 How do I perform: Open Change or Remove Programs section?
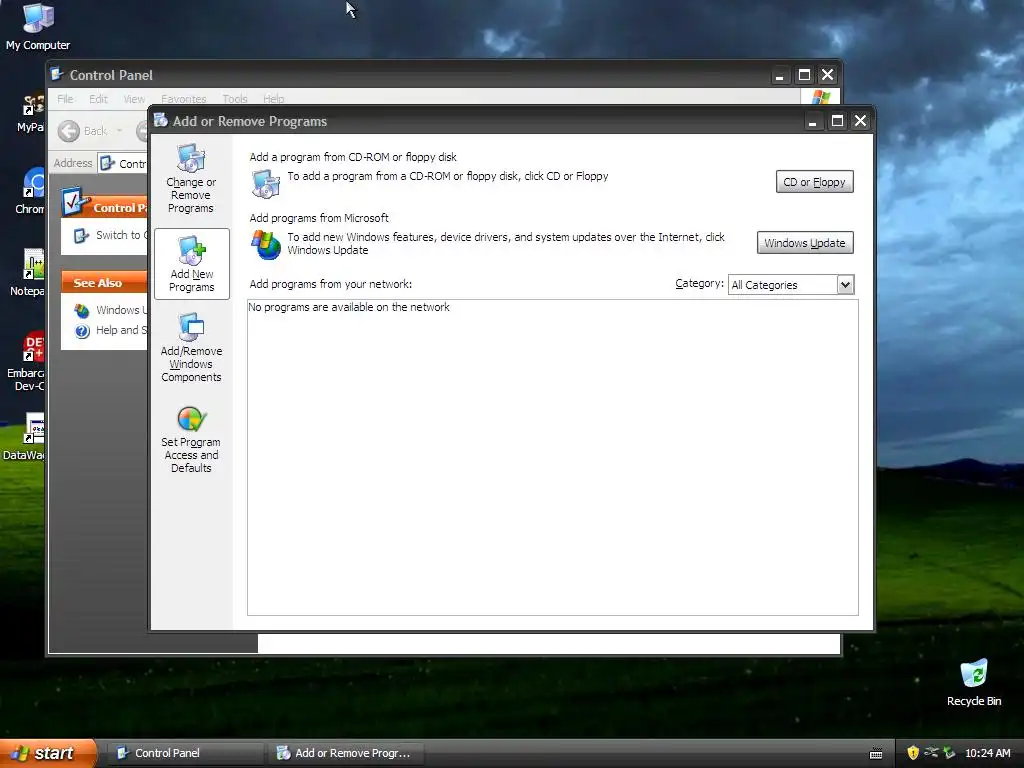click(x=191, y=178)
